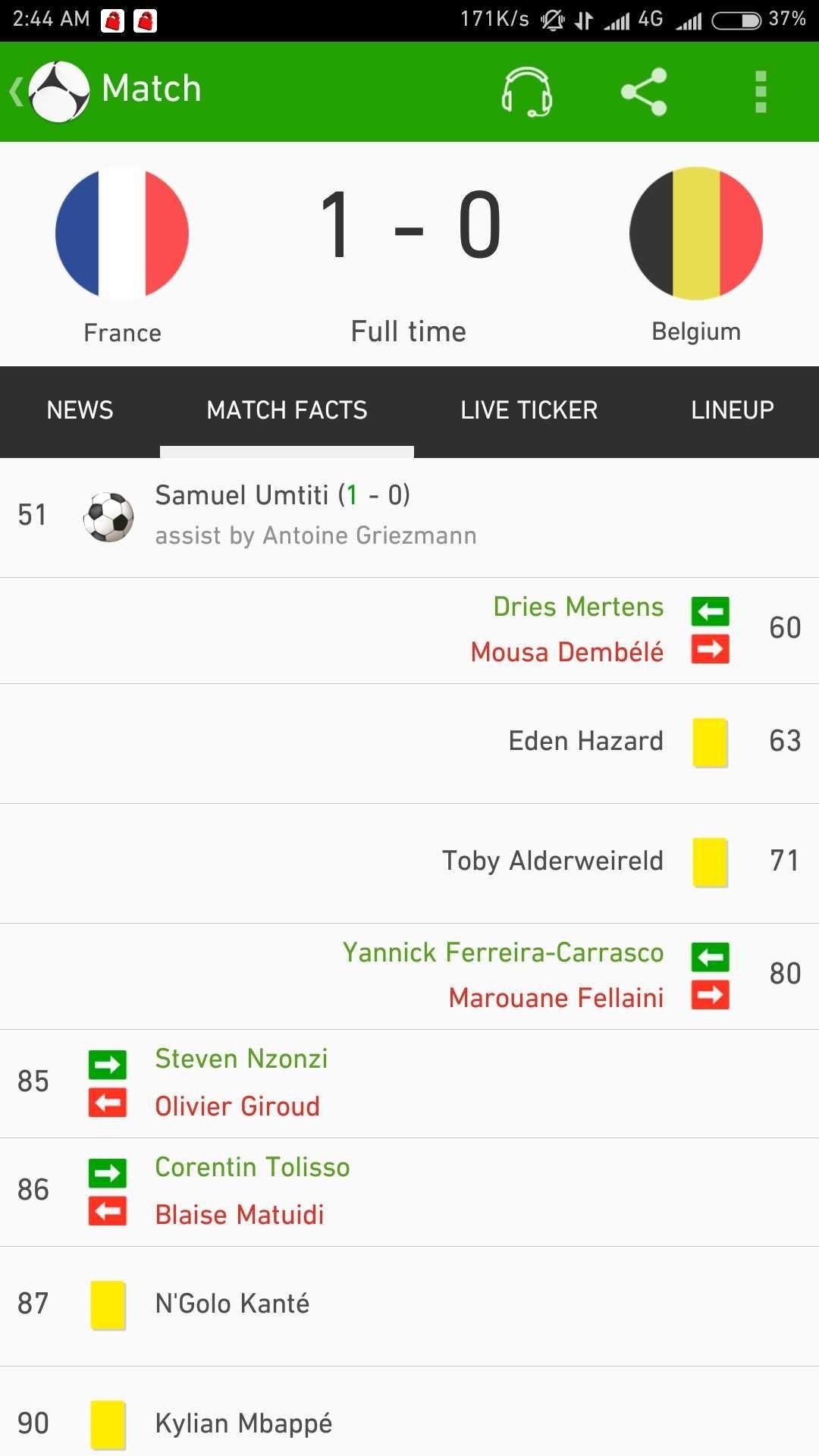Tap the goal soccer ball icon
The height and width of the screenshot is (1456, 819).
[108, 517]
